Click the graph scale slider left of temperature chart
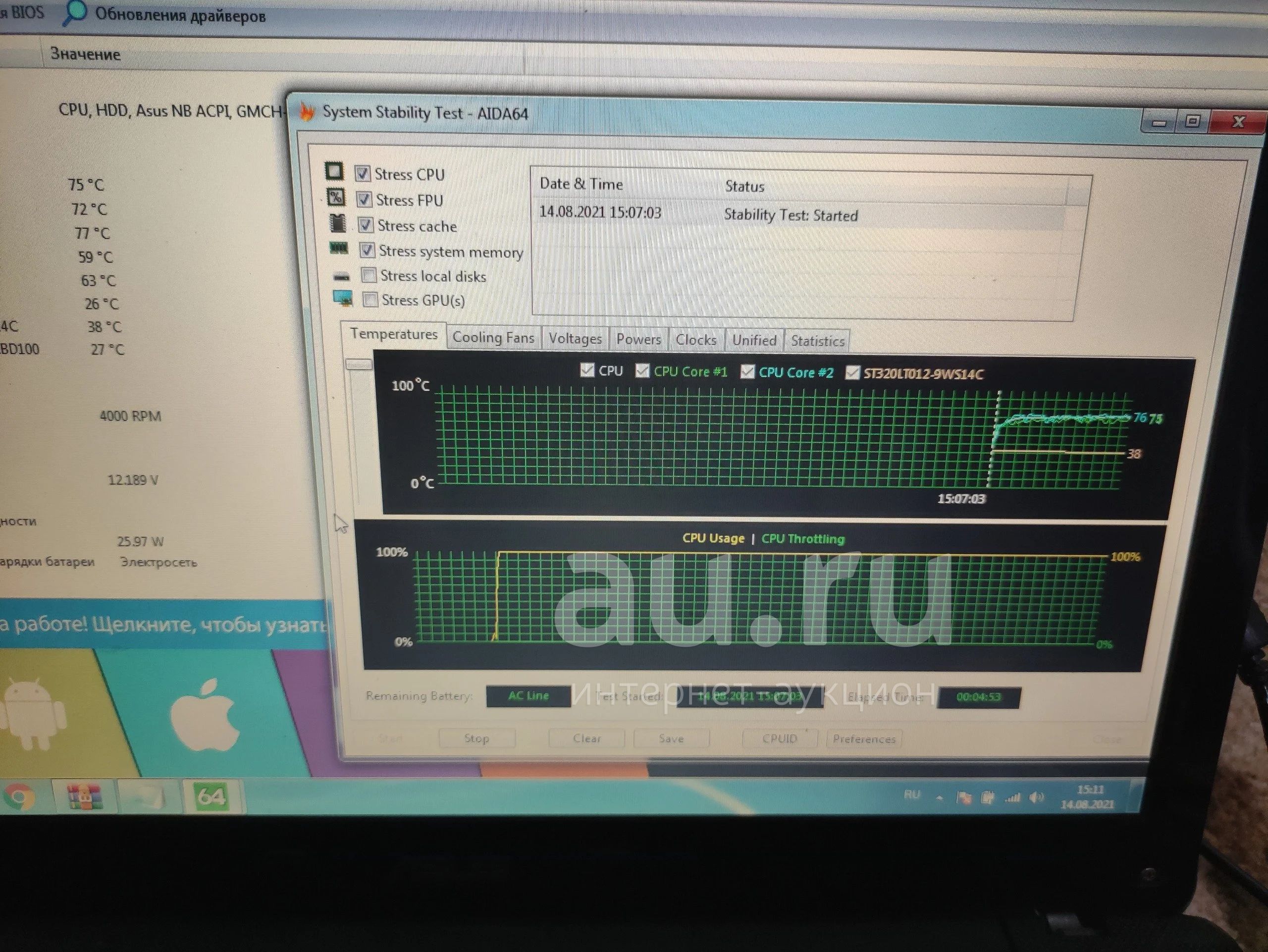Image resolution: width=1268 pixels, height=952 pixels. 359,365
